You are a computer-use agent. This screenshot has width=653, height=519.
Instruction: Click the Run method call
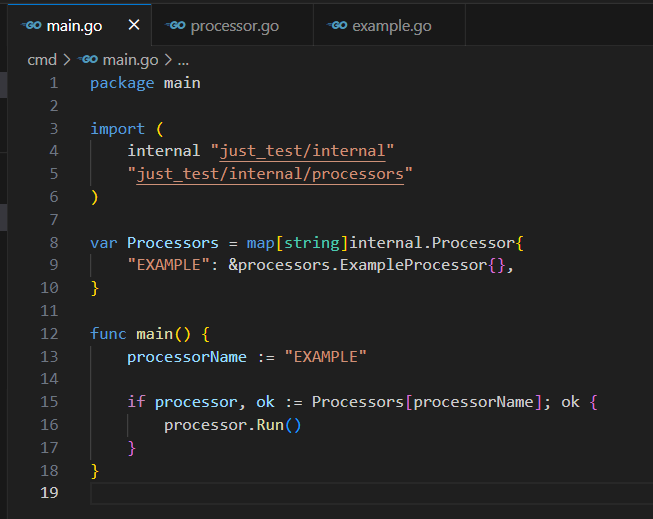269,425
